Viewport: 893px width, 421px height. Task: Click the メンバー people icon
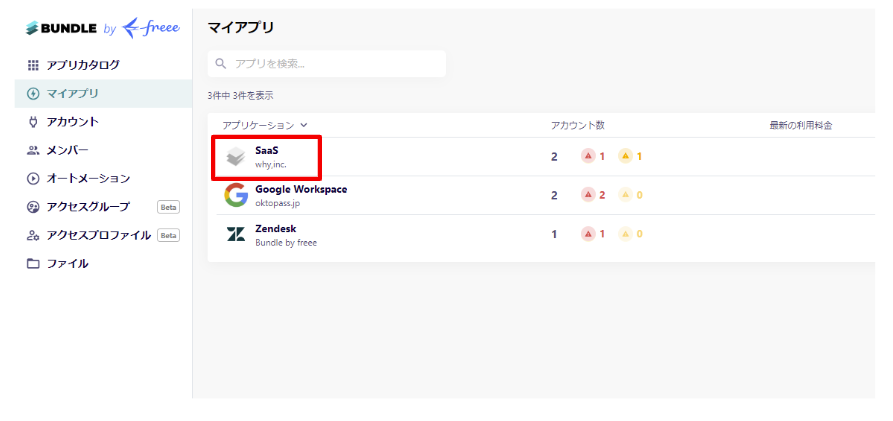(x=33, y=150)
